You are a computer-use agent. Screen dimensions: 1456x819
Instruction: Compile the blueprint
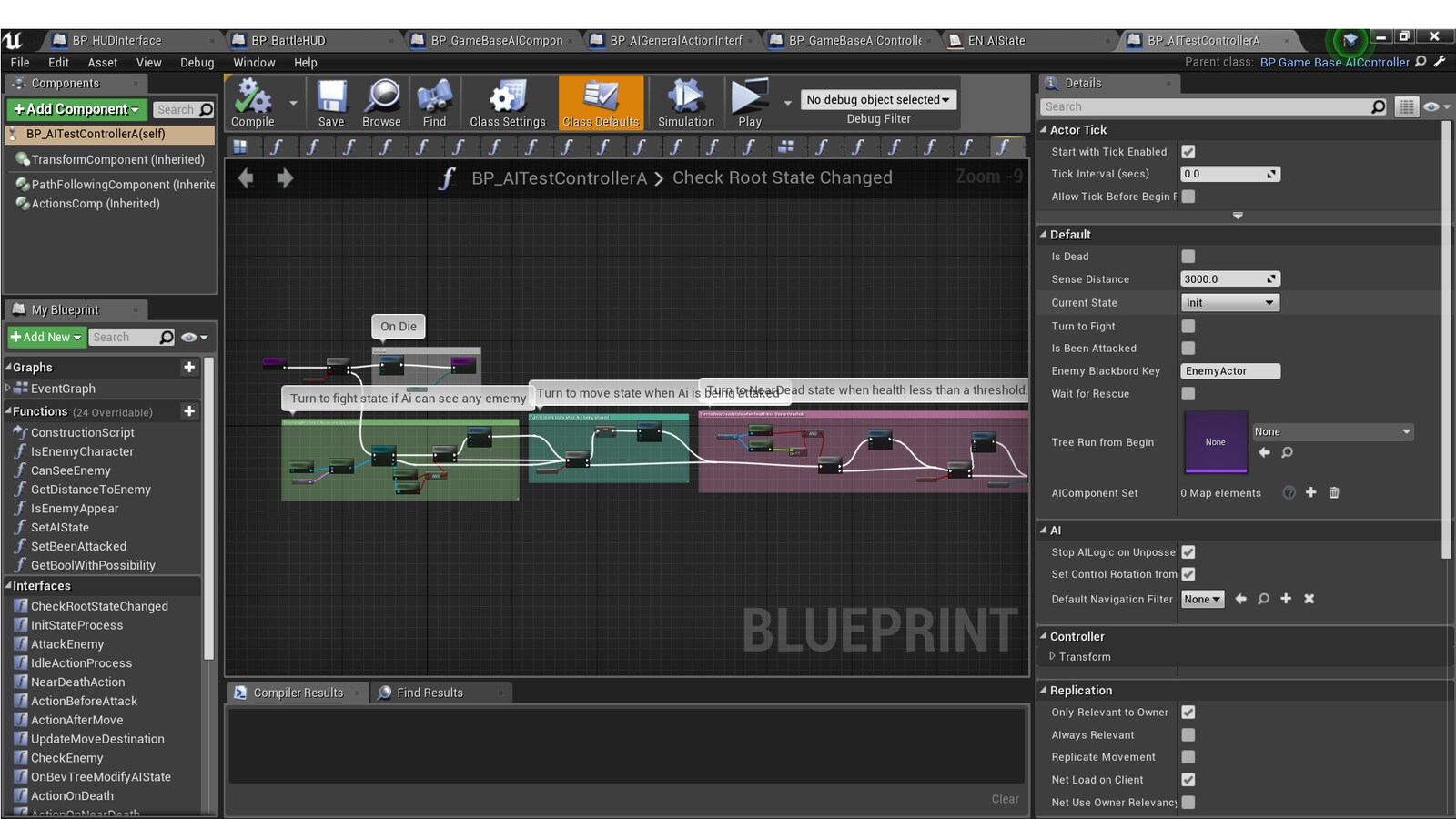point(254,102)
